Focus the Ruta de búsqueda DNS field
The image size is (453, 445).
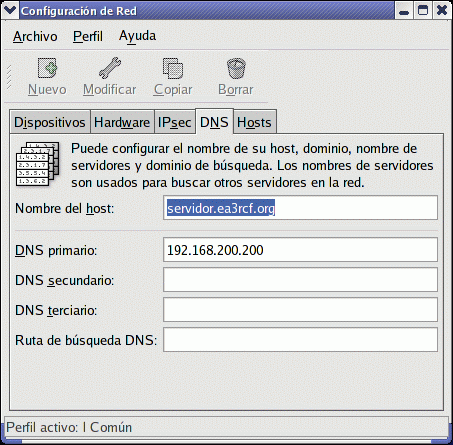click(300, 339)
